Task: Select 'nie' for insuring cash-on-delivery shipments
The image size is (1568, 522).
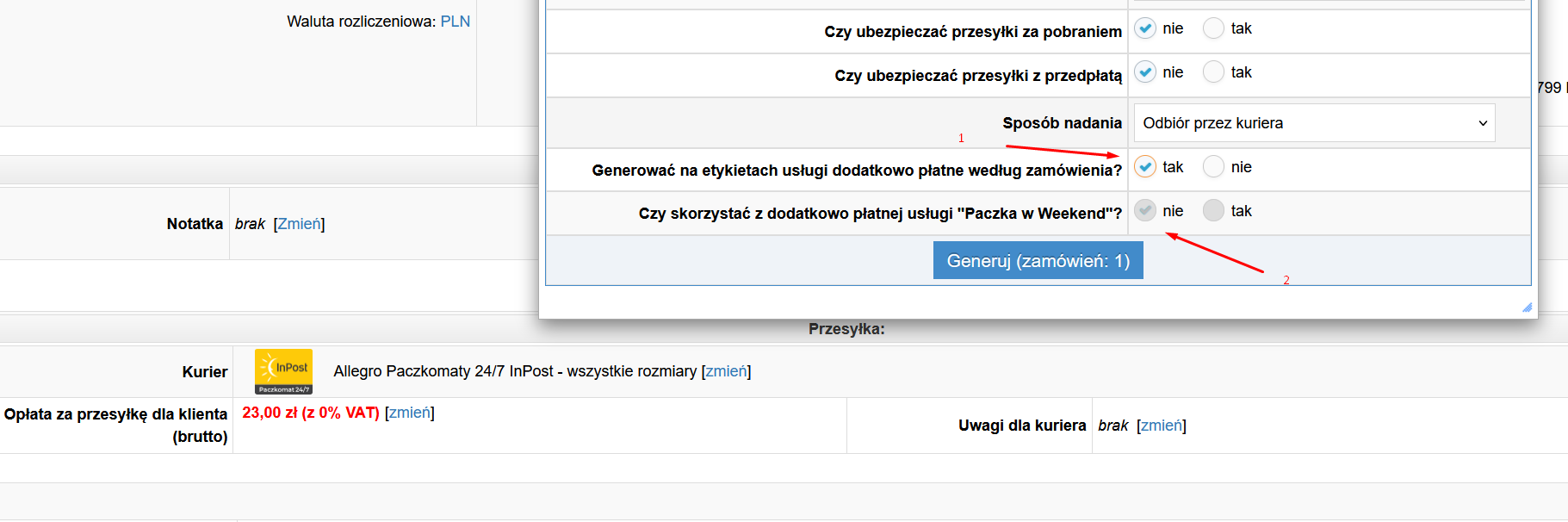Action: point(1145,28)
